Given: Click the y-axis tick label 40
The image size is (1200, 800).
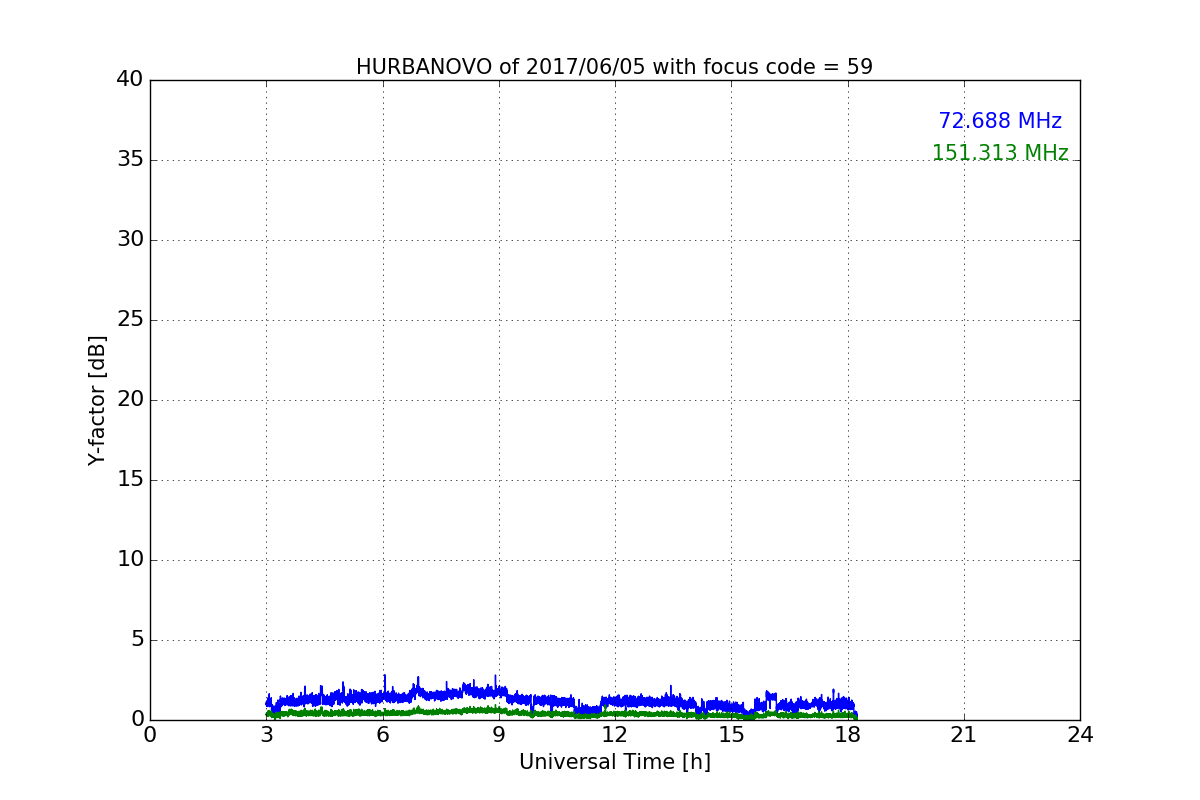Looking at the screenshot, I should (130, 80).
